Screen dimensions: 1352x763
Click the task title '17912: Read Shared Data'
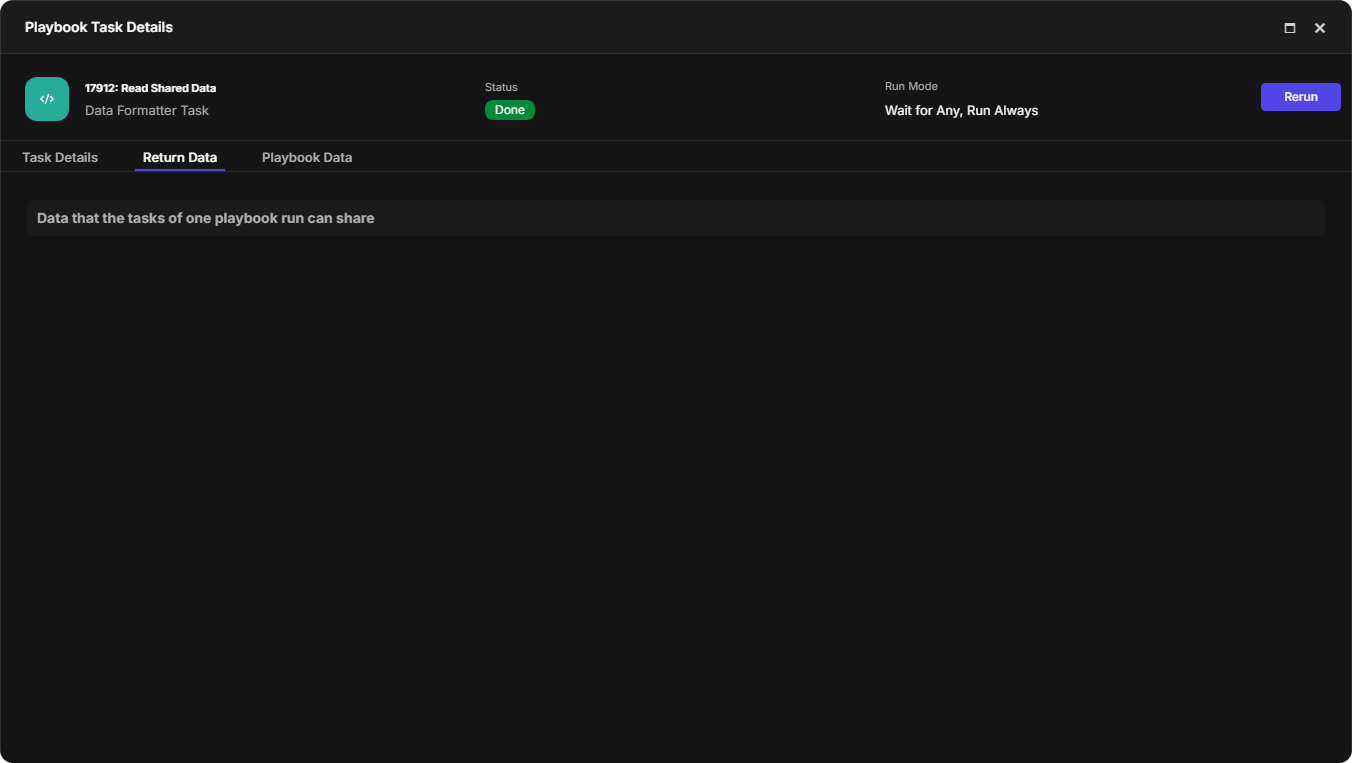[150, 88]
